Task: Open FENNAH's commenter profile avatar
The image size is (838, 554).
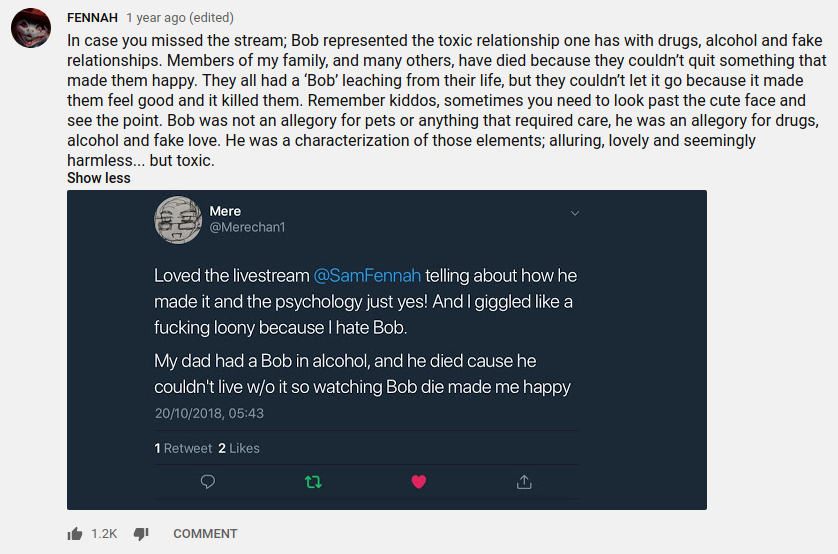Action: (x=31, y=28)
